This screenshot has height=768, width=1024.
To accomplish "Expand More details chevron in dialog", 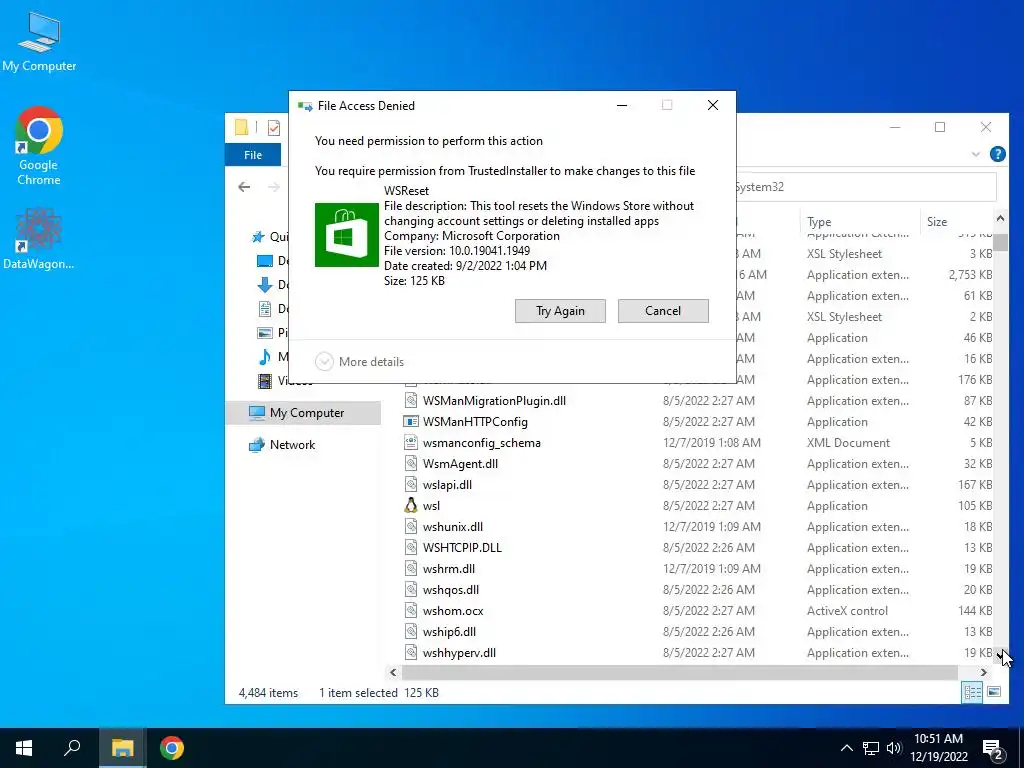I will 324,362.
